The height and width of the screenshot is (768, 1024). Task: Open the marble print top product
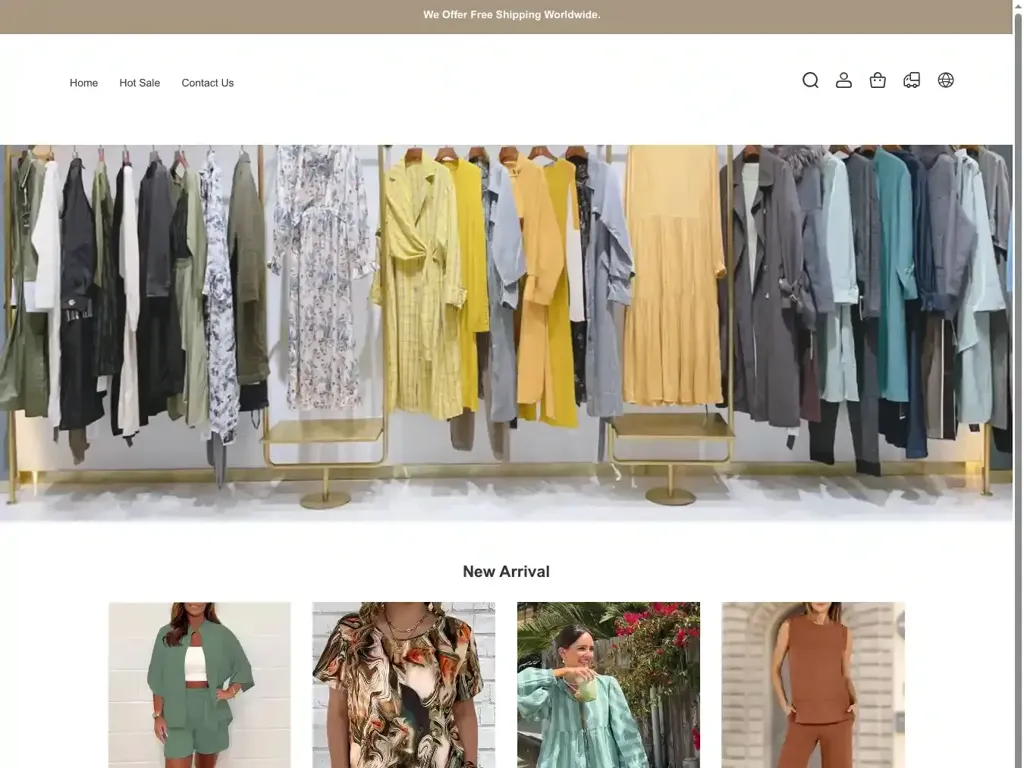point(403,685)
